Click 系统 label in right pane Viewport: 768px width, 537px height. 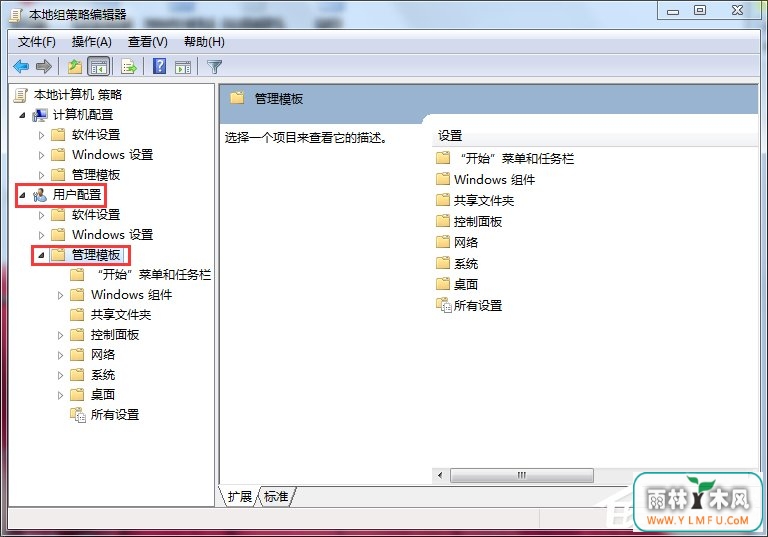click(466, 264)
